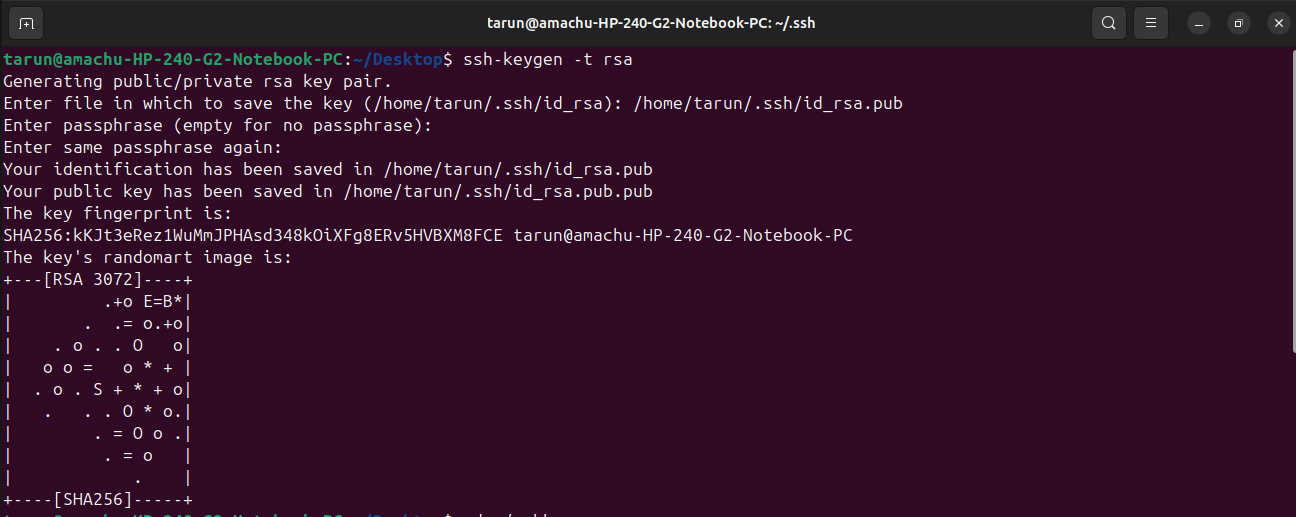Click the typed /home/tarun/.ssh/id_rsa.pub save path
This screenshot has height=517, width=1296.
(768, 104)
